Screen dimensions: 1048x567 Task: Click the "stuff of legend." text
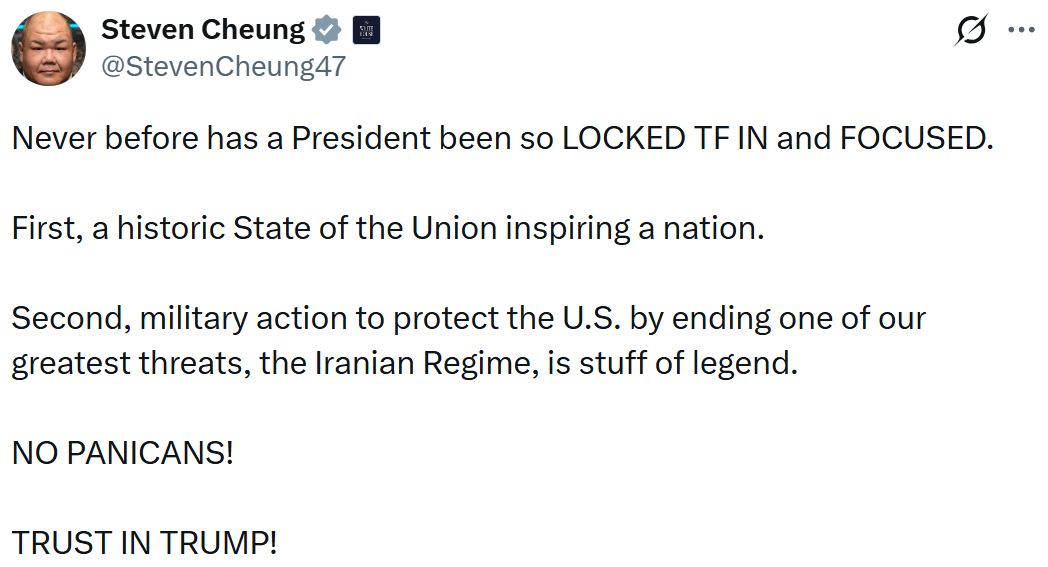pos(688,364)
